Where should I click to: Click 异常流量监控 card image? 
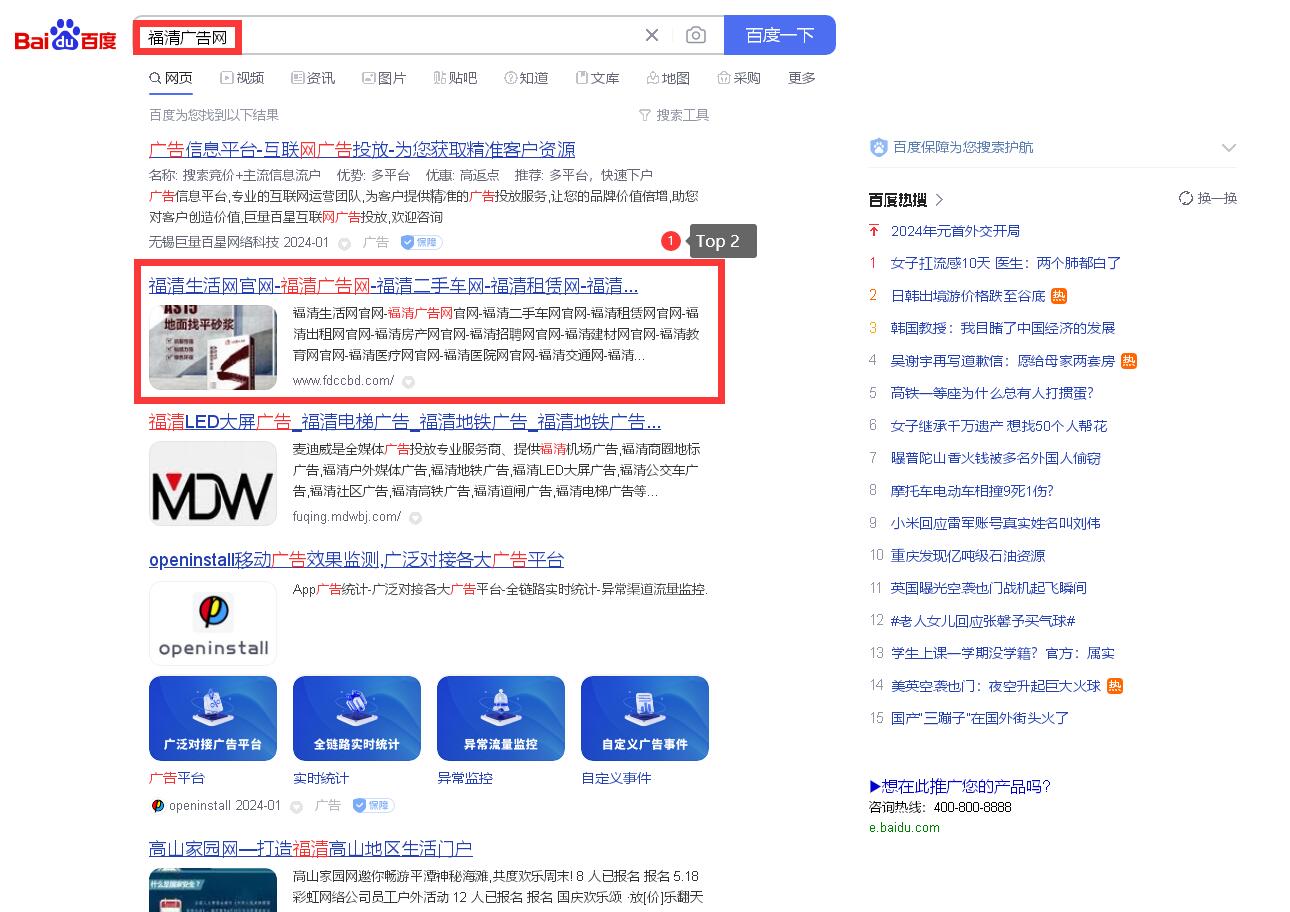(501, 718)
